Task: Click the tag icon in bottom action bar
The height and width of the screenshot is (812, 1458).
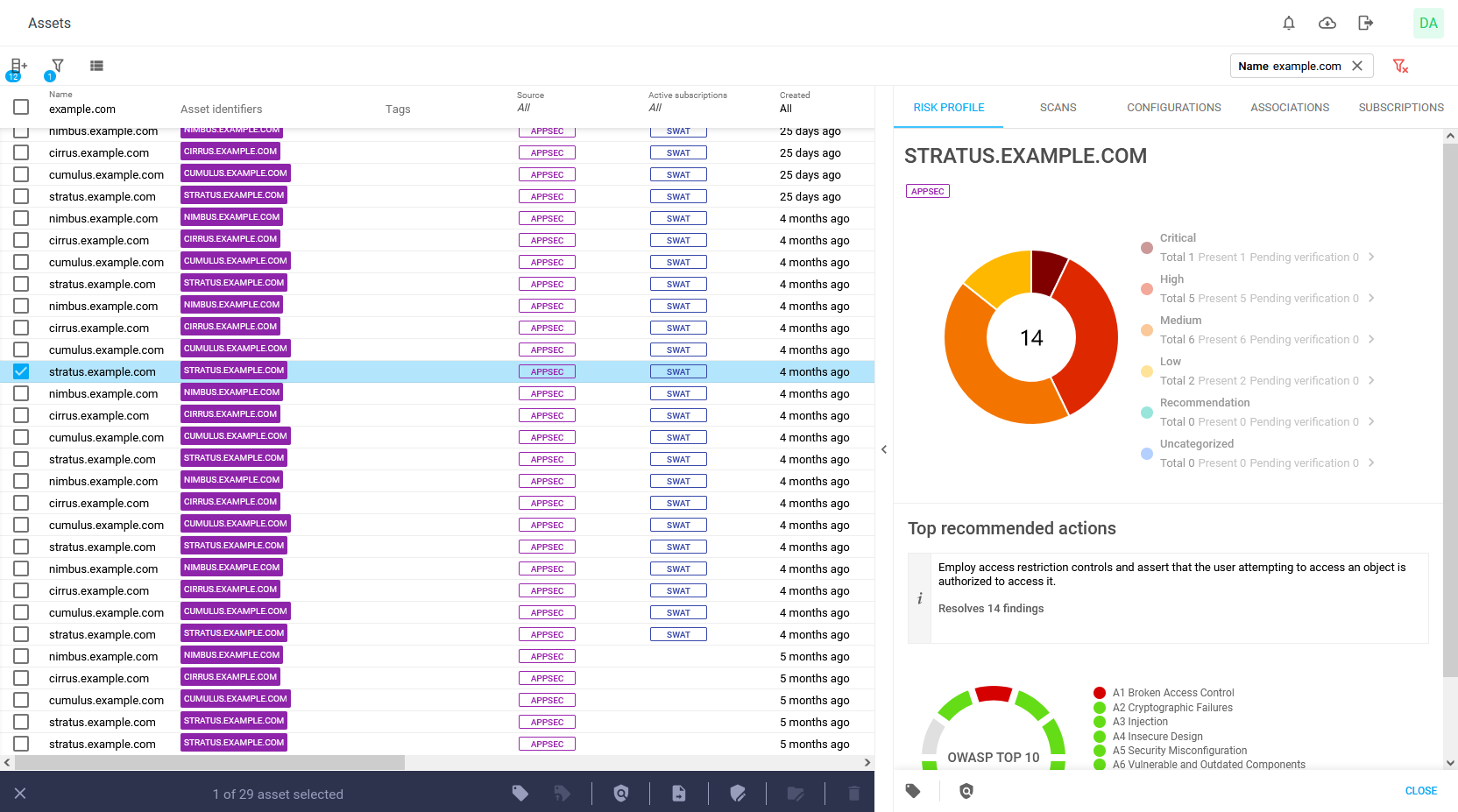Action: 520,794
